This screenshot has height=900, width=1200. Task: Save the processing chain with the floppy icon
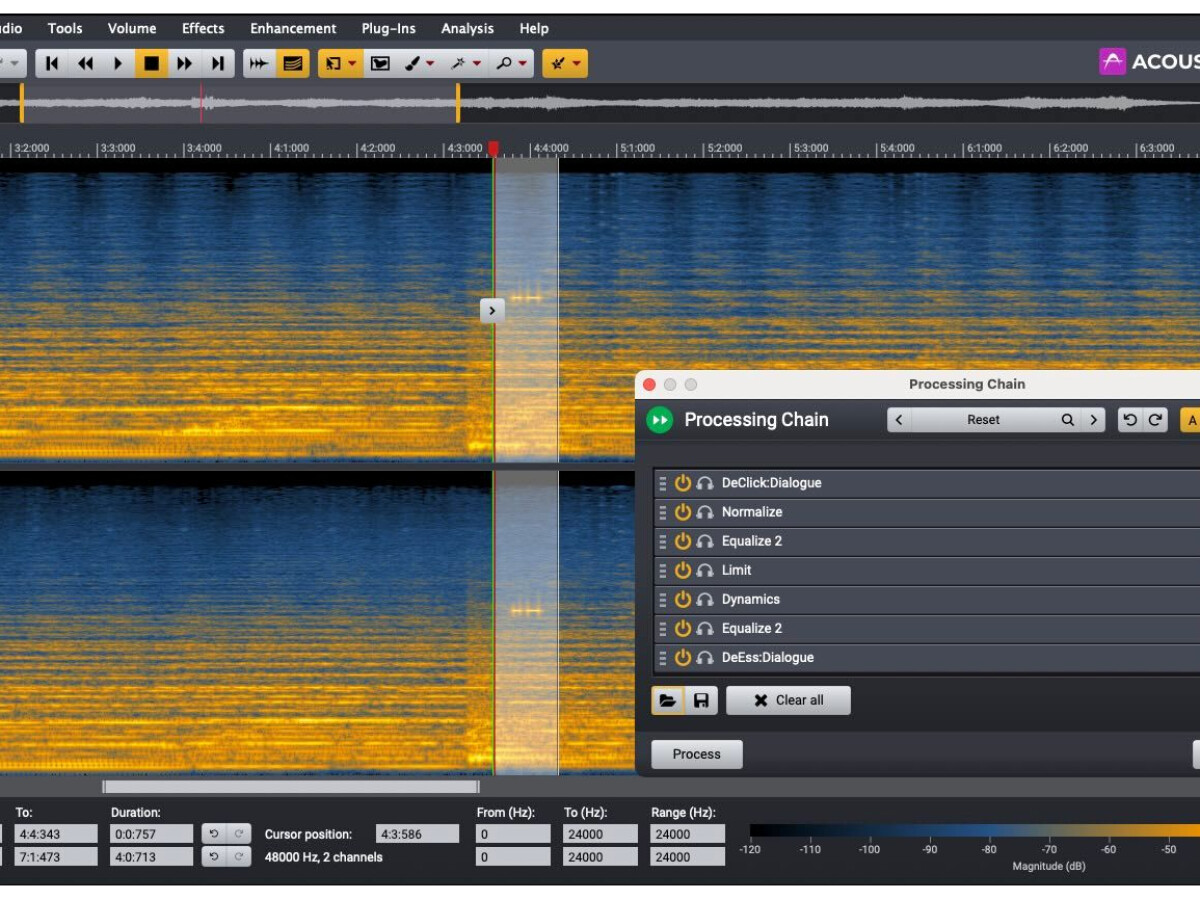pos(701,700)
